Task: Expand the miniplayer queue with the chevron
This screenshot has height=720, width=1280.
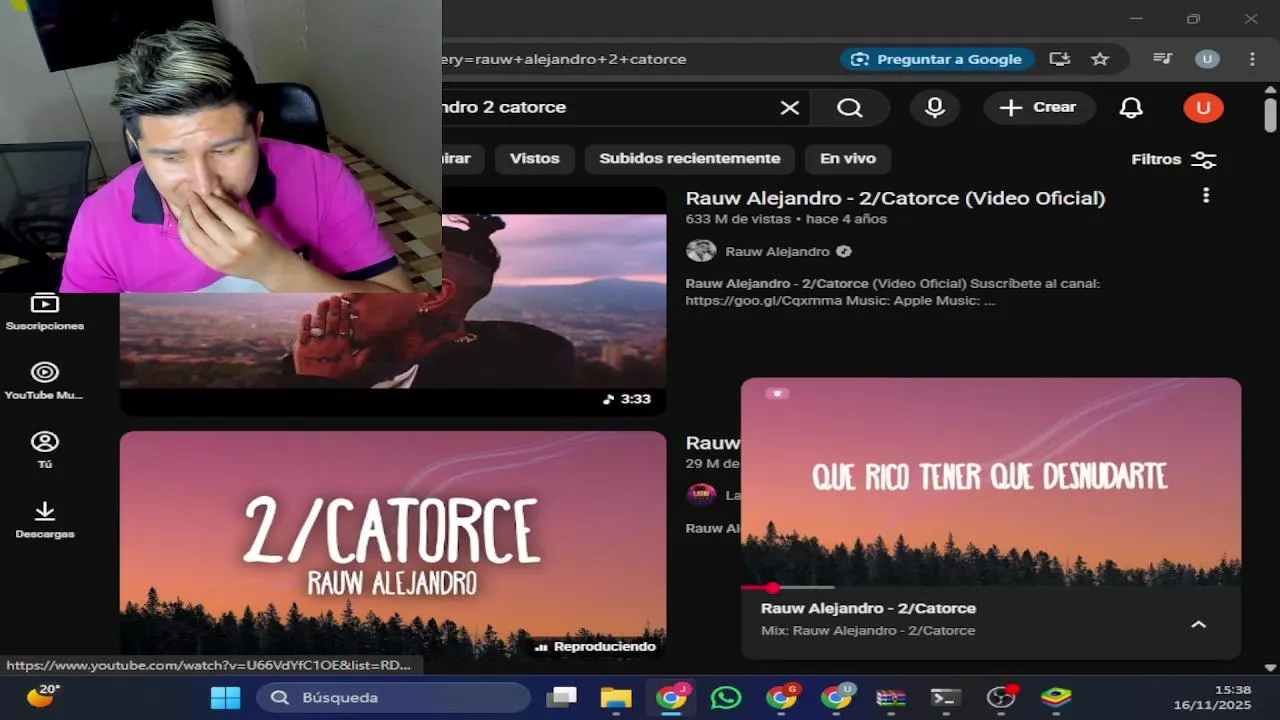Action: (1198, 624)
